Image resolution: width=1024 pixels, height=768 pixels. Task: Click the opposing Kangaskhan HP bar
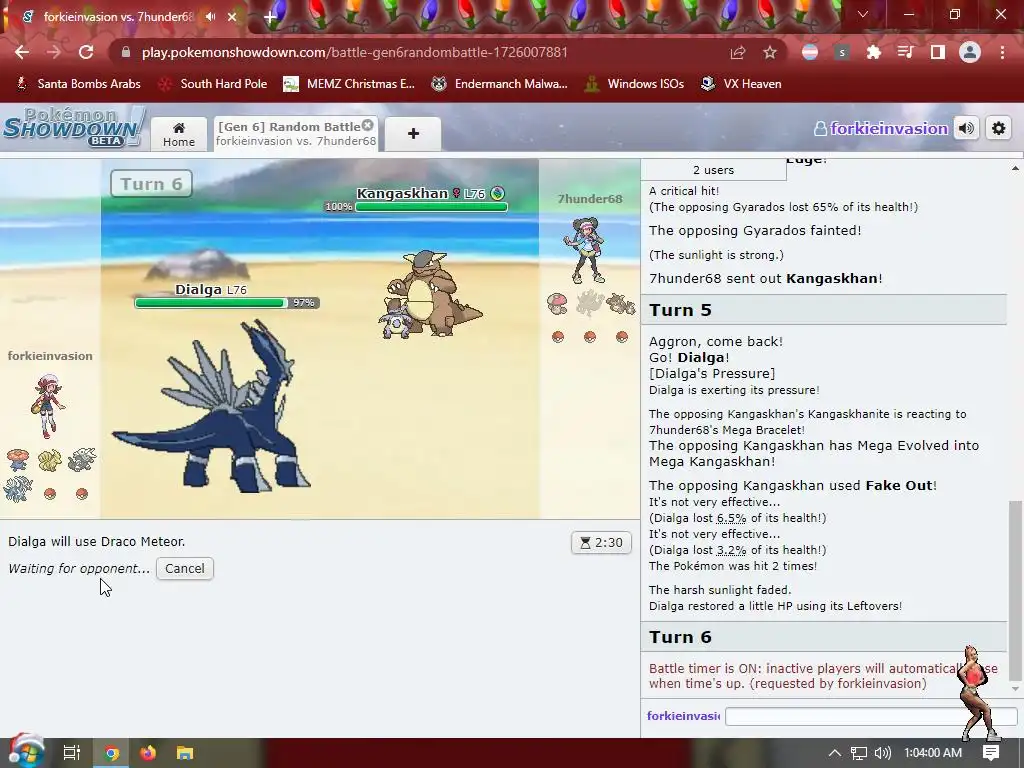(431, 207)
